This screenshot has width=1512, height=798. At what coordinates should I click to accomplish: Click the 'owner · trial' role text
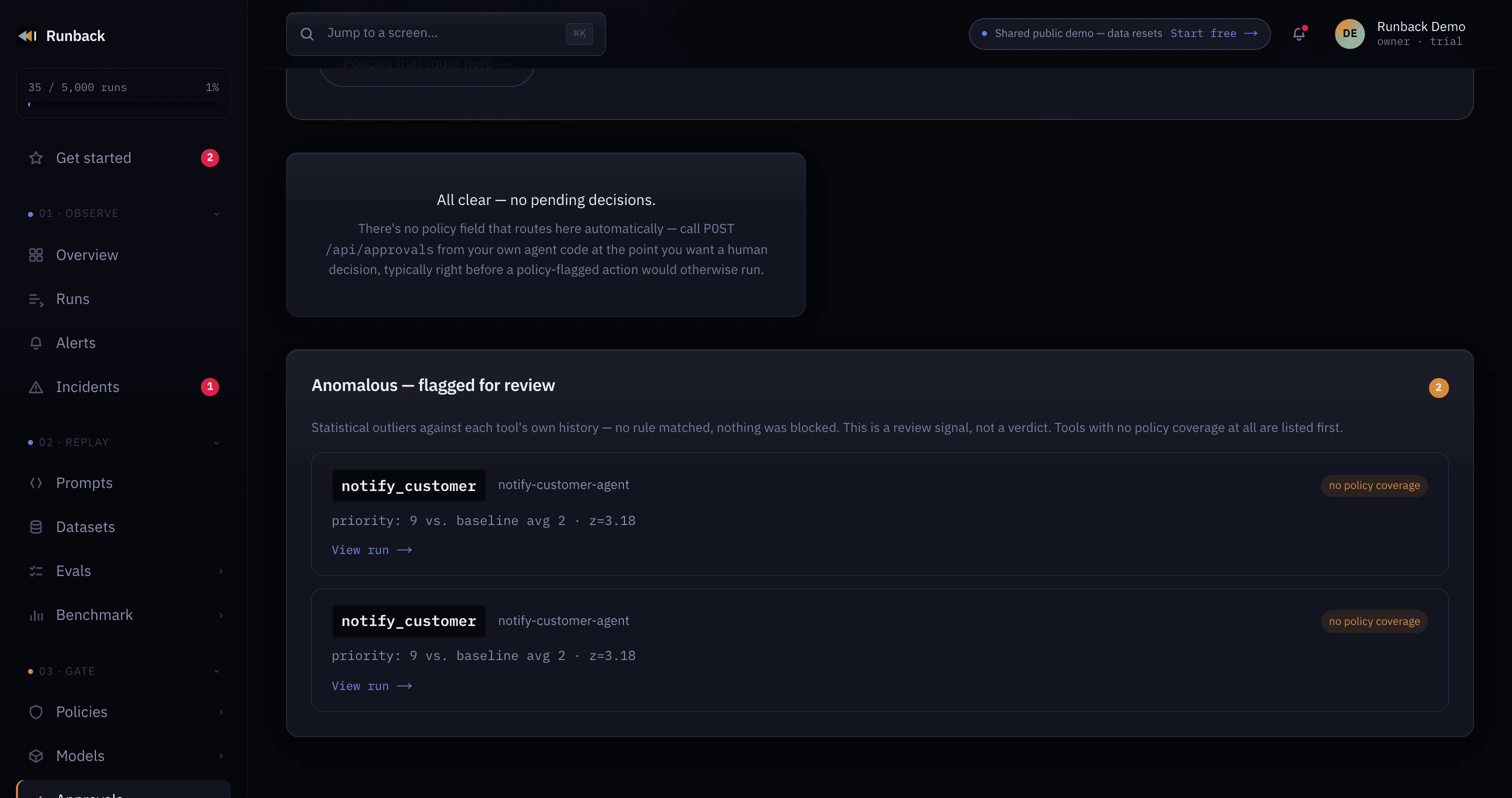(1419, 41)
